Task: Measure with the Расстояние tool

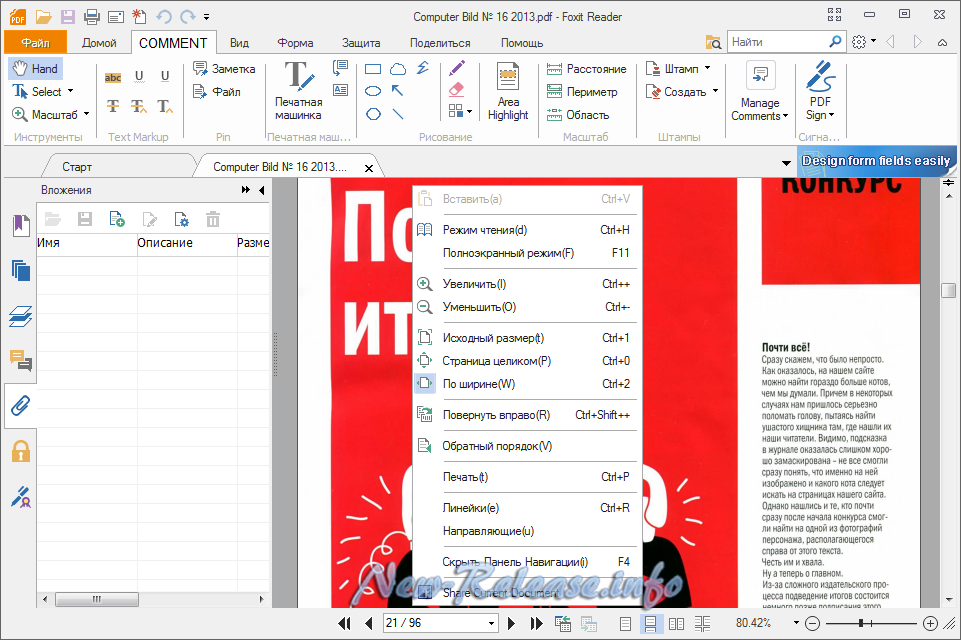Action: coord(587,69)
